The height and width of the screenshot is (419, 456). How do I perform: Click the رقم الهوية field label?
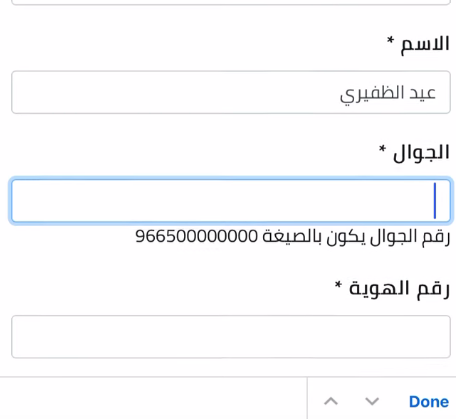[399, 289]
